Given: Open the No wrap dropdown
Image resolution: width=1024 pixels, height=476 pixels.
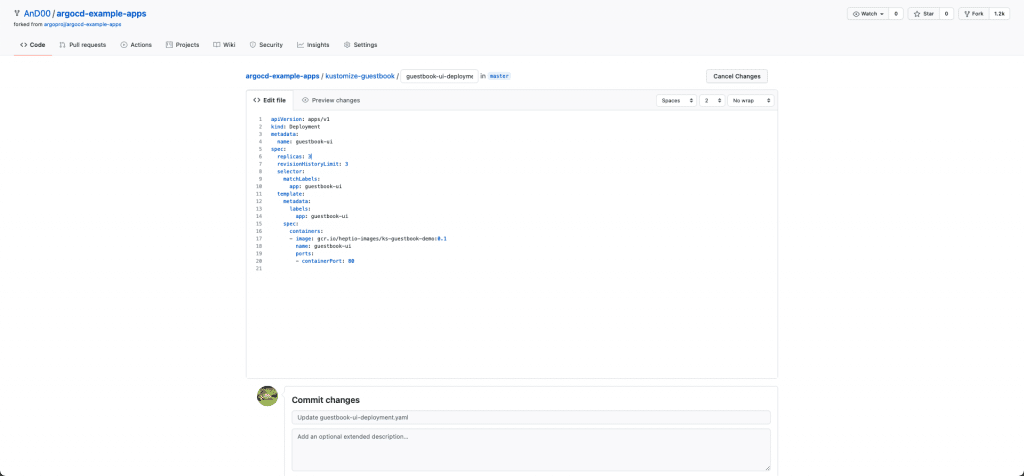Looking at the screenshot, I should click(x=750, y=101).
